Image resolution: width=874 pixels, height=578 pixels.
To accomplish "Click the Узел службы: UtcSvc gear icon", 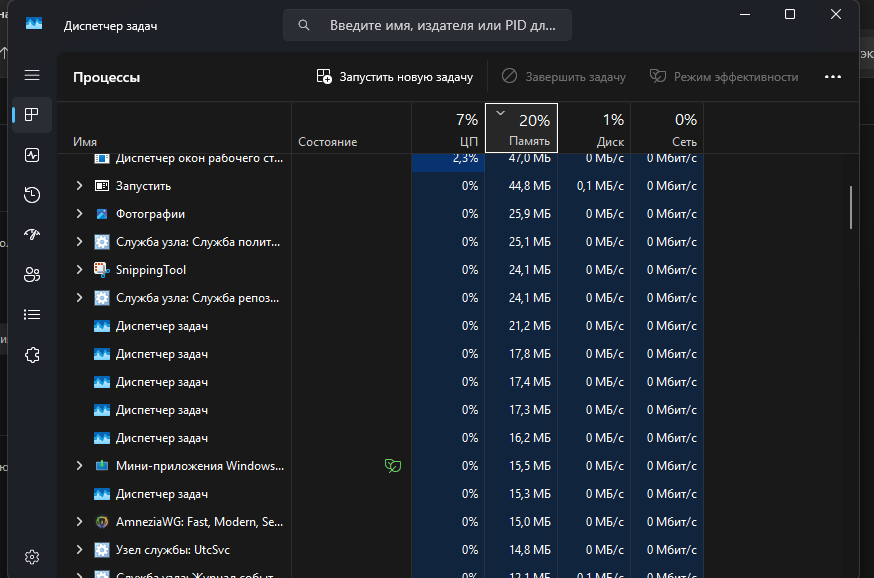I will (101, 550).
